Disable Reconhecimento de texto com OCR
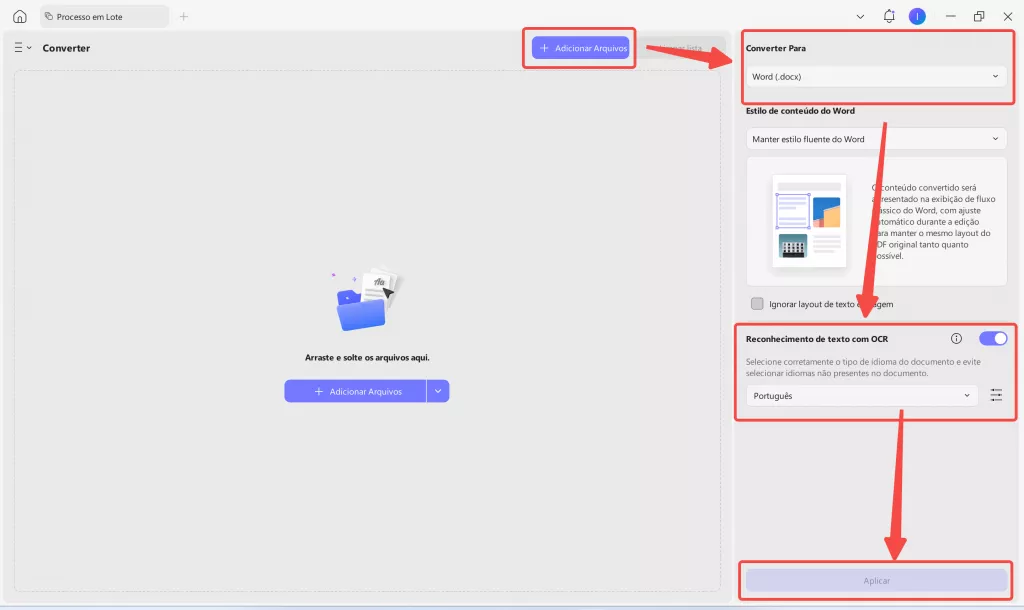The width and height of the screenshot is (1024, 610). 993,338
